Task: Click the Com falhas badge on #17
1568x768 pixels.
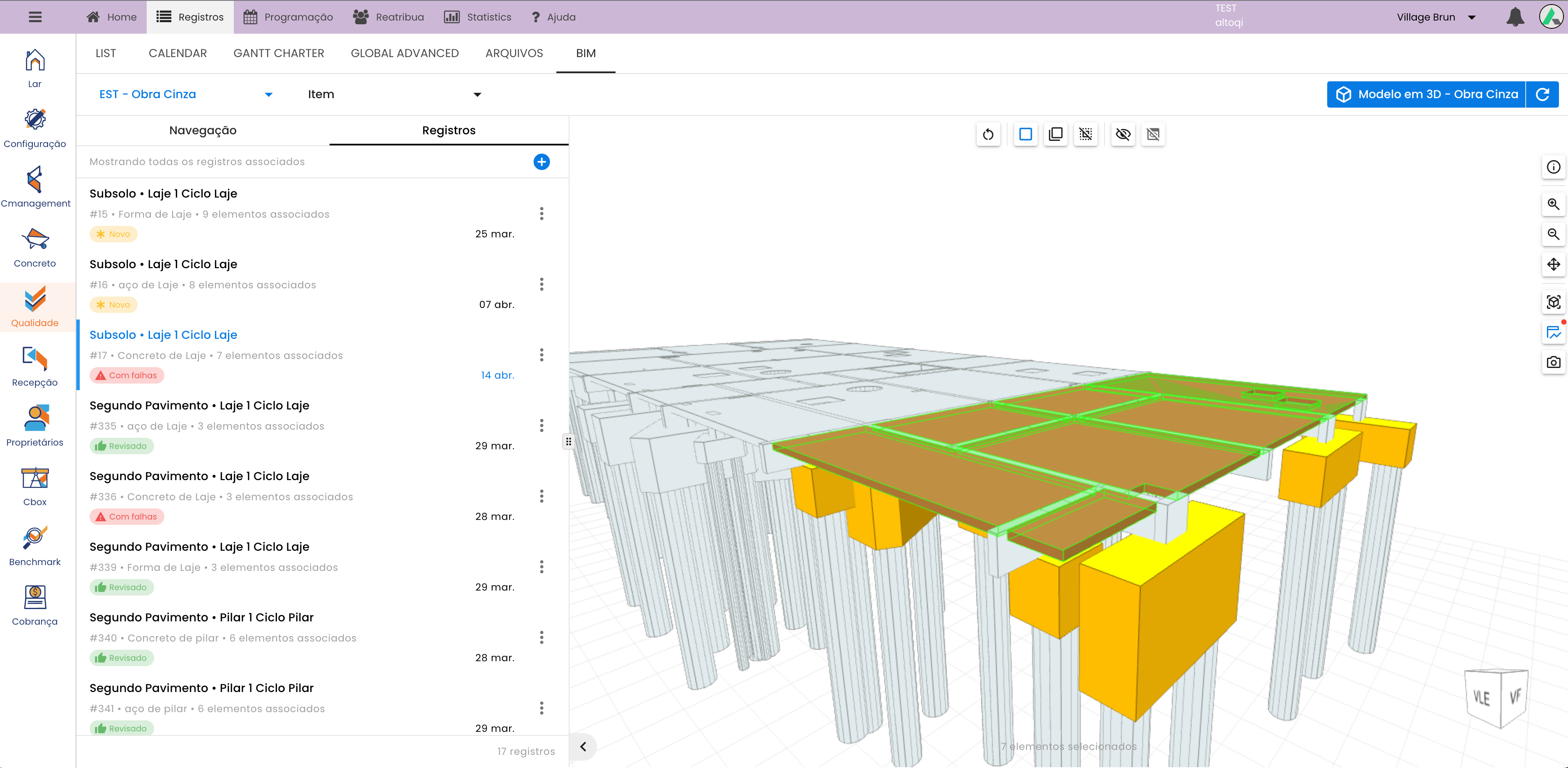Action: pos(127,375)
